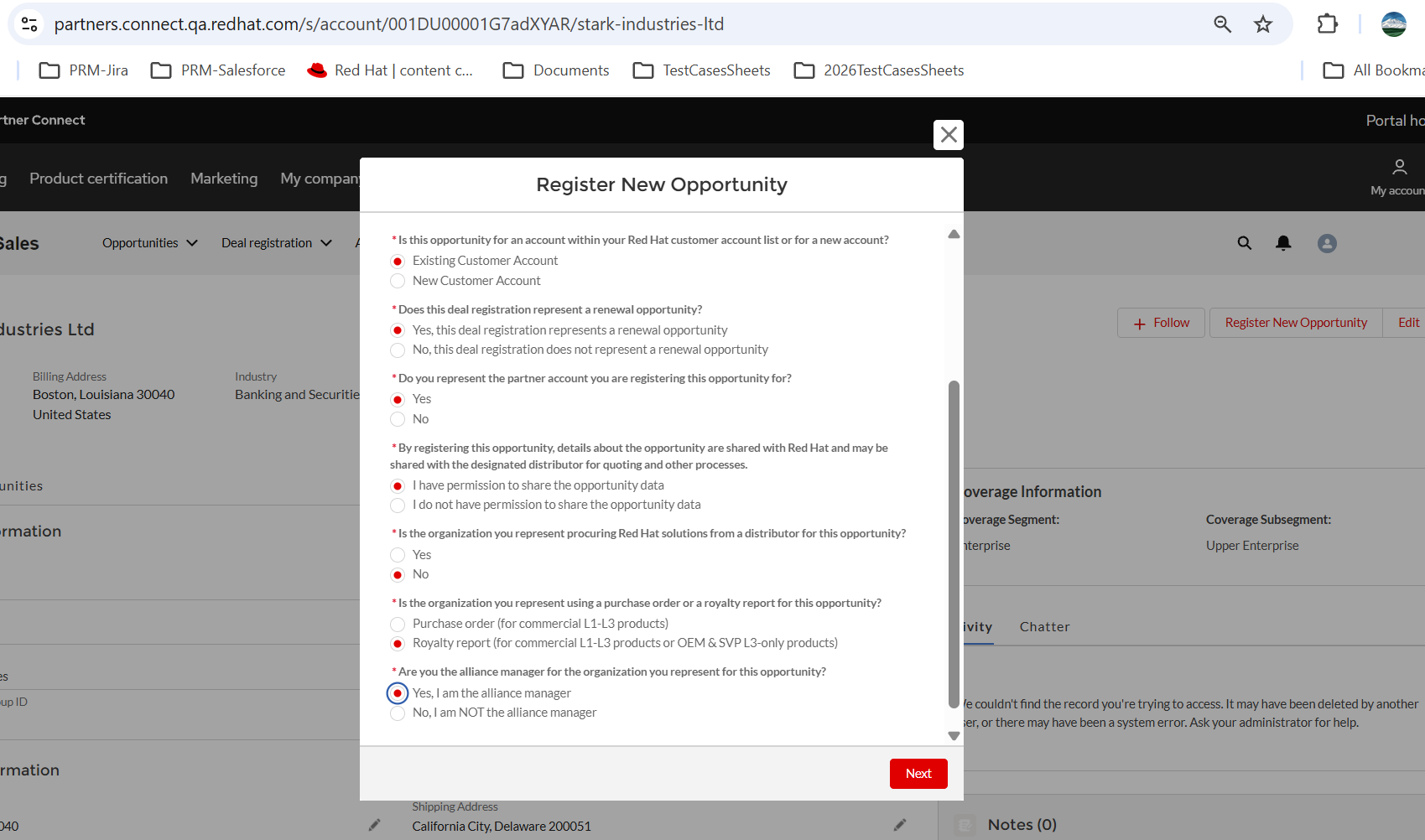Open the Documents bookmark folder
The height and width of the screenshot is (840, 1425).
point(556,70)
